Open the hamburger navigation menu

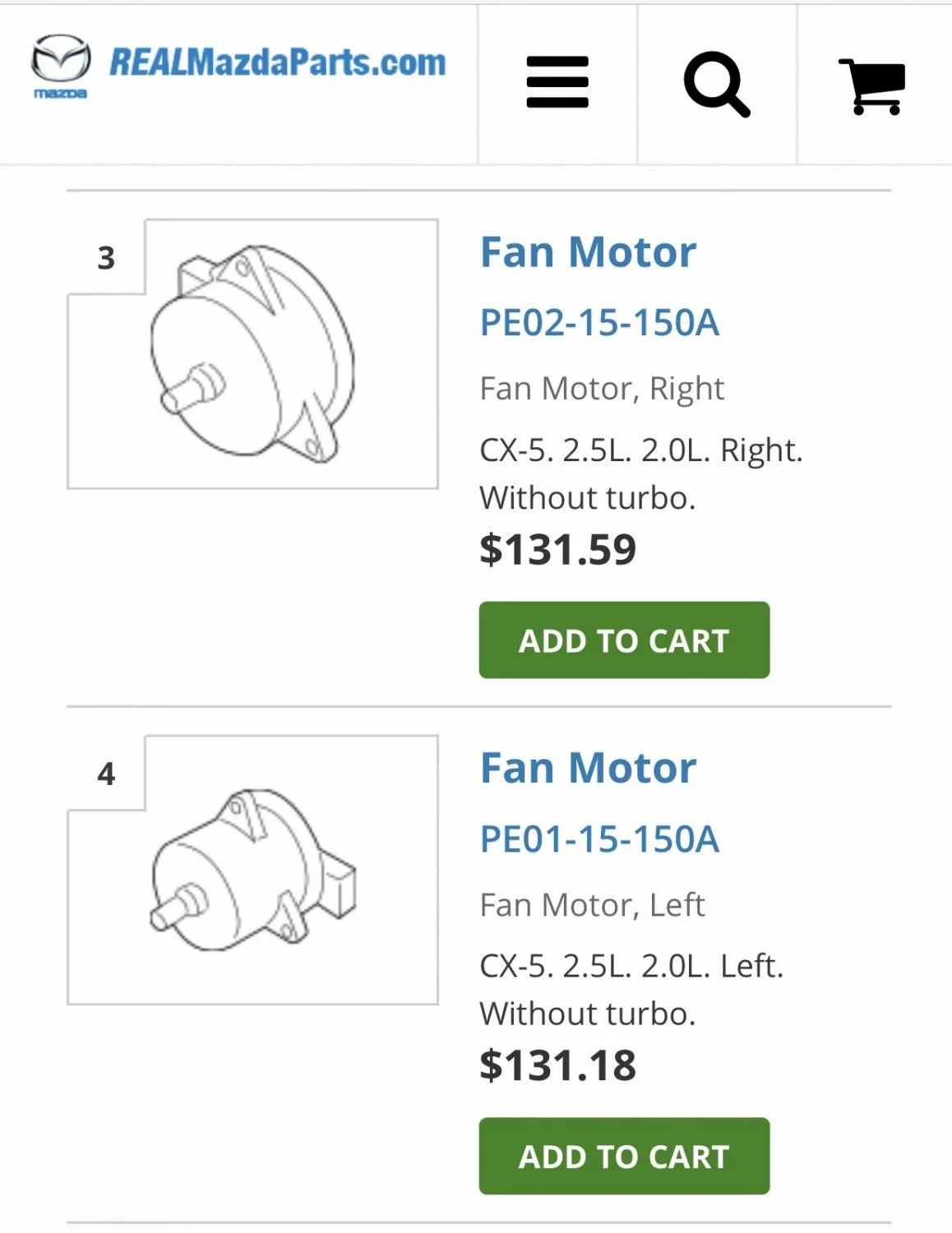pos(557,82)
